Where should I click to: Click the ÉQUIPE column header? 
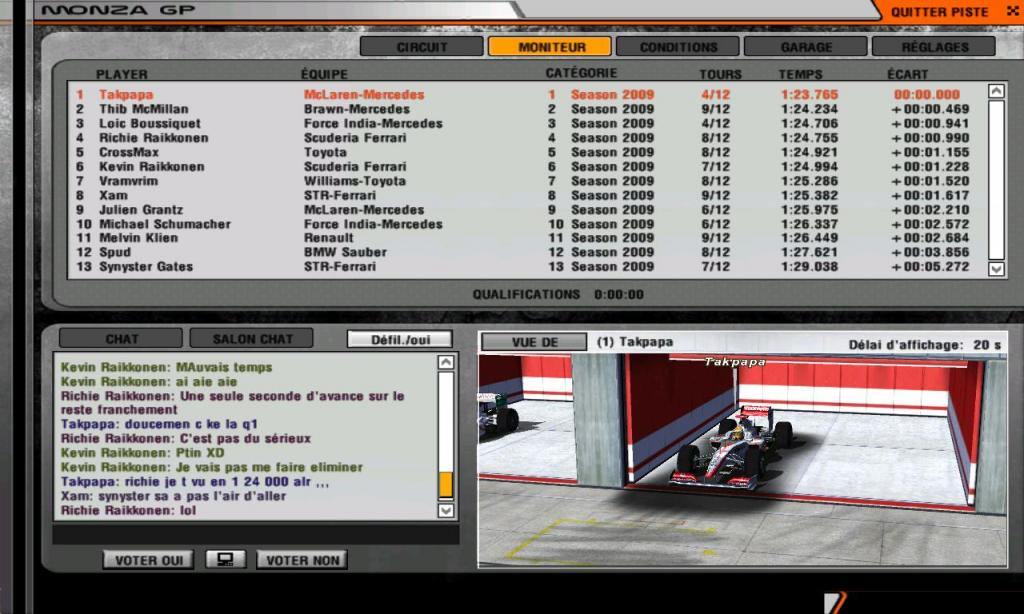click(324, 74)
